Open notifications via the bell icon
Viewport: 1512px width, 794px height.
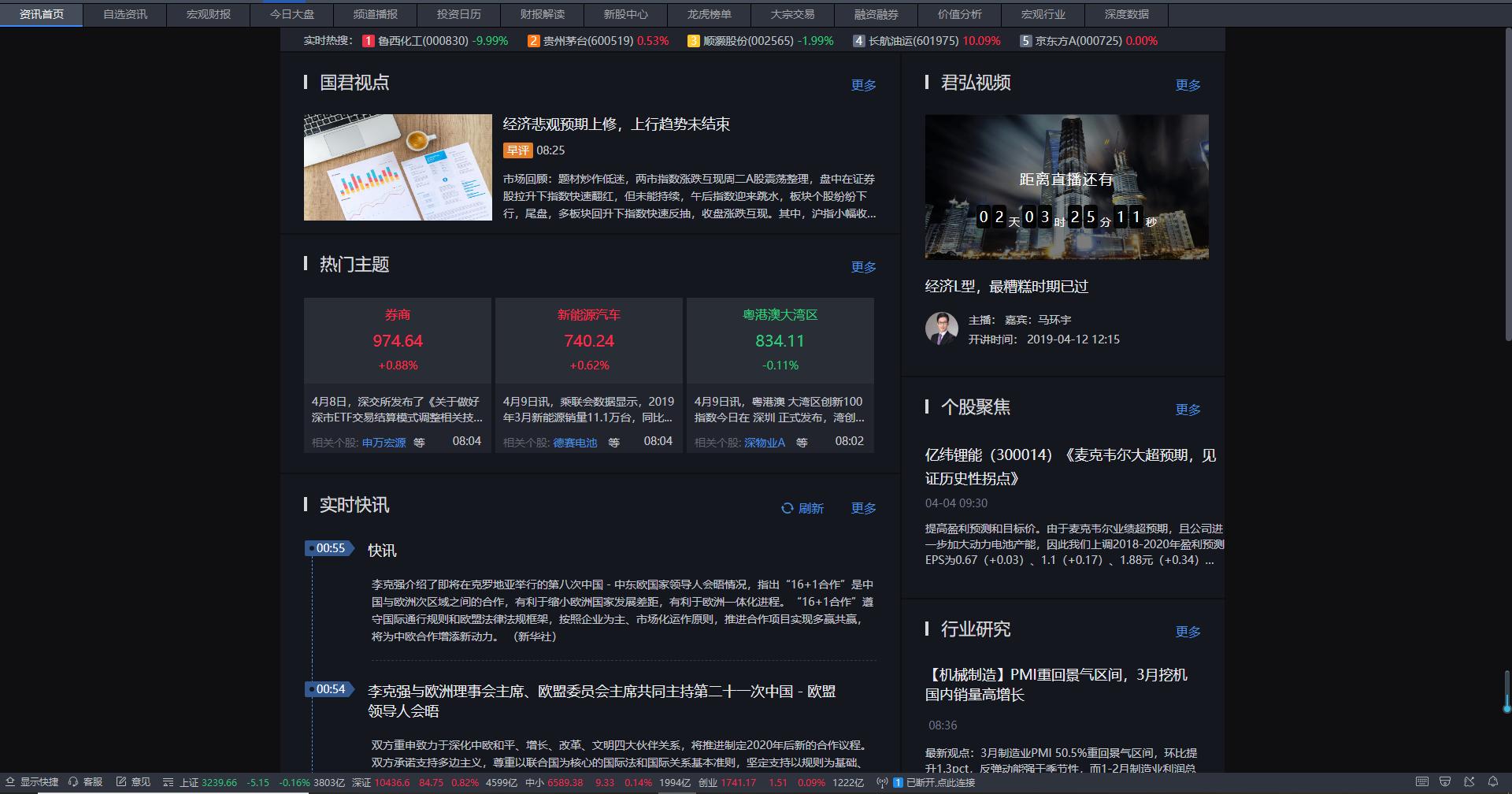(x=1492, y=782)
